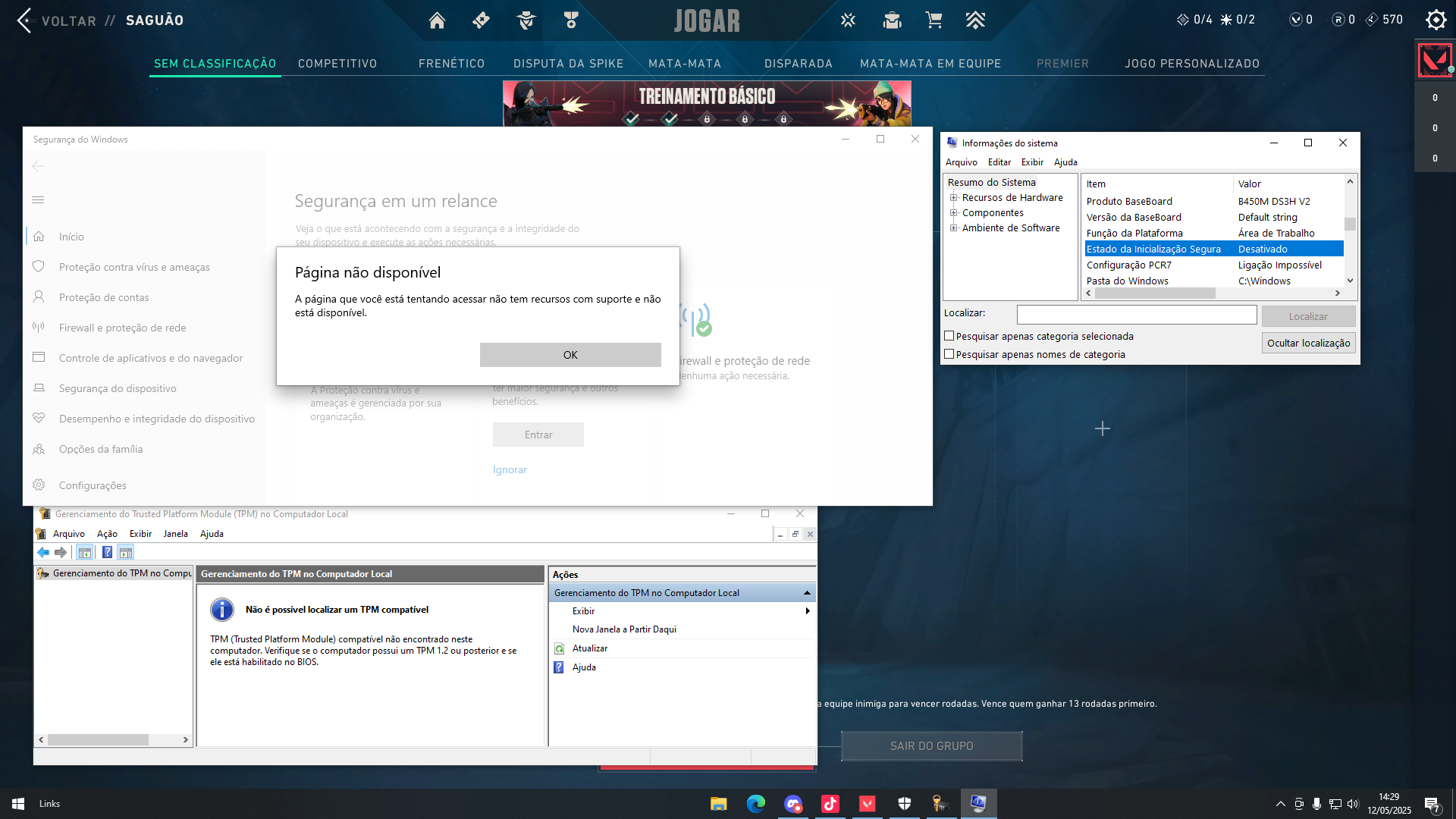The width and height of the screenshot is (1456, 819).
Task: Enable Pesquisar apenas nomes de categoria checkbox
Action: pos(949,354)
